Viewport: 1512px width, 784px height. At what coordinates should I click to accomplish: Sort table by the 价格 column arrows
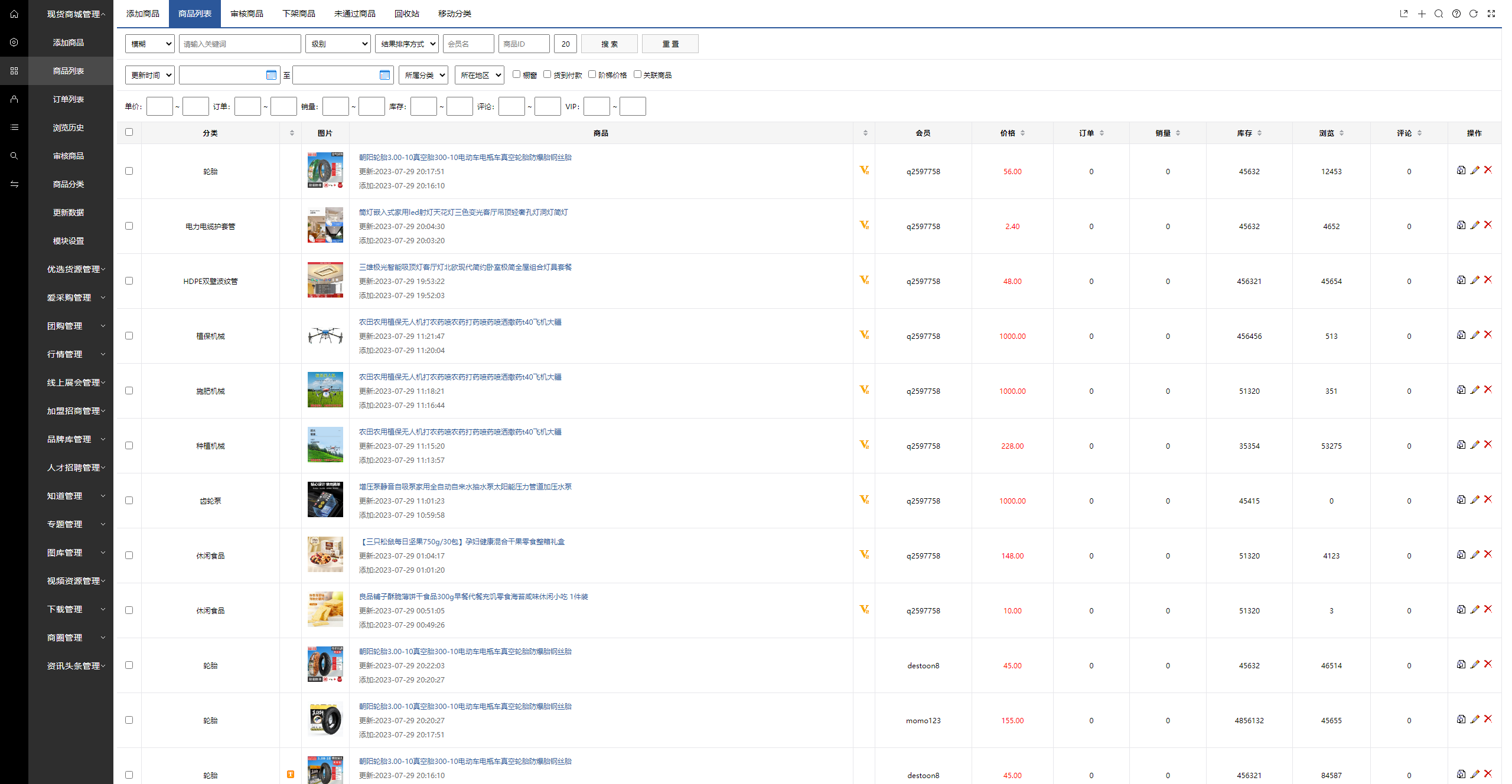[1022, 133]
